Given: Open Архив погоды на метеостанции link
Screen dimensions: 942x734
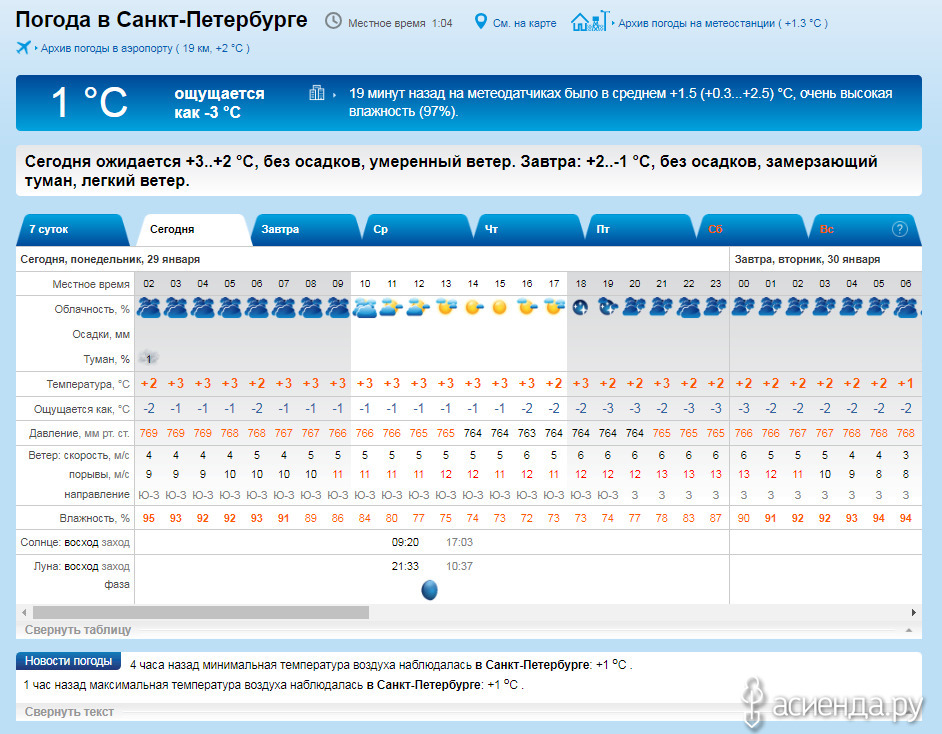Looking at the screenshot, I should (723, 23).
